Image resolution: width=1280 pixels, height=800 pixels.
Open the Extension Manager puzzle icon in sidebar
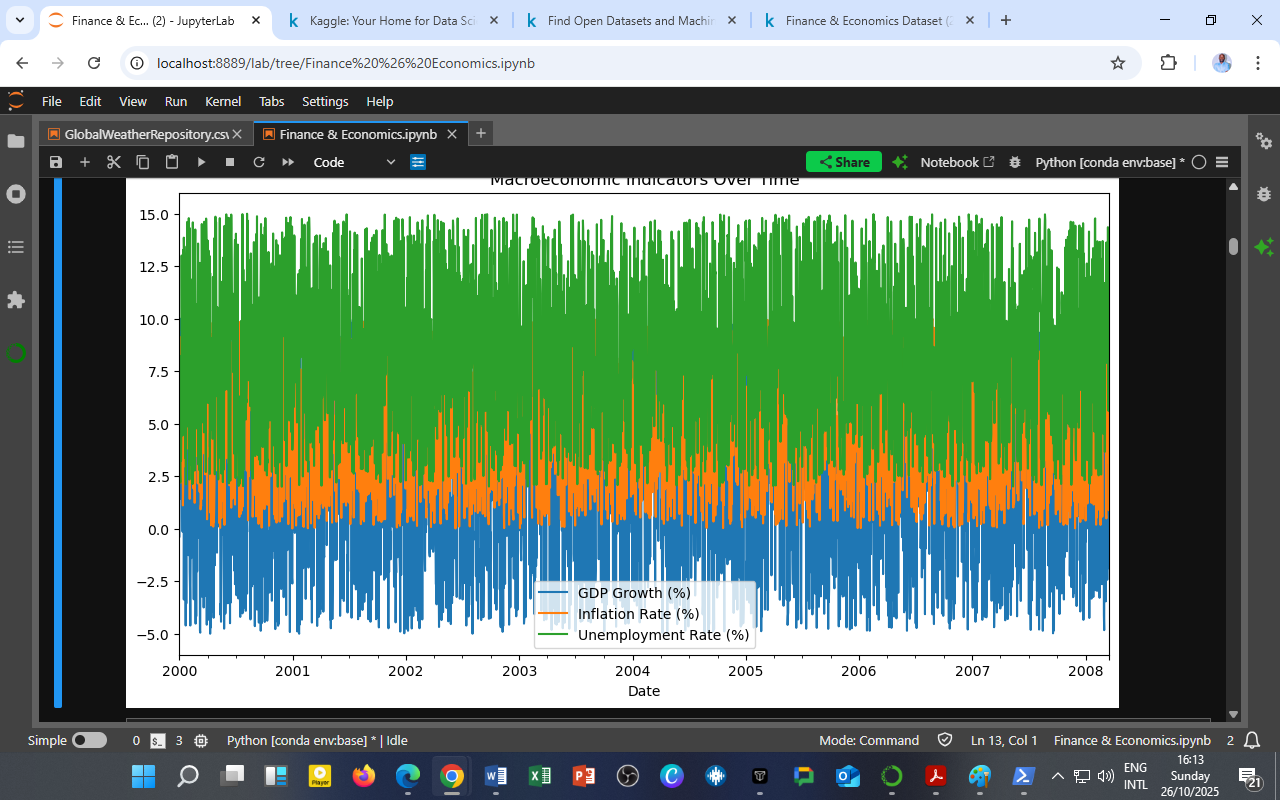coord(16,300)
